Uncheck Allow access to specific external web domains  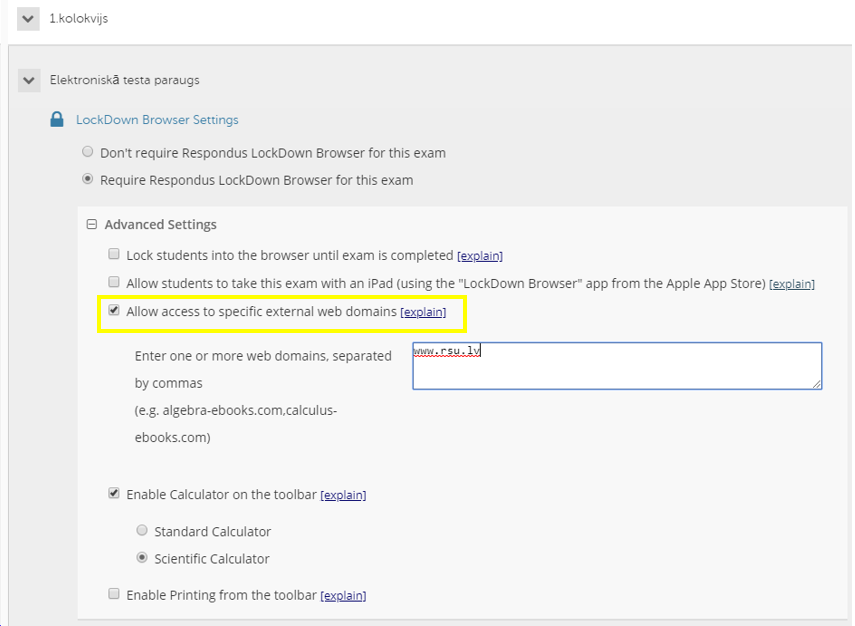click(x=114, y=311)
